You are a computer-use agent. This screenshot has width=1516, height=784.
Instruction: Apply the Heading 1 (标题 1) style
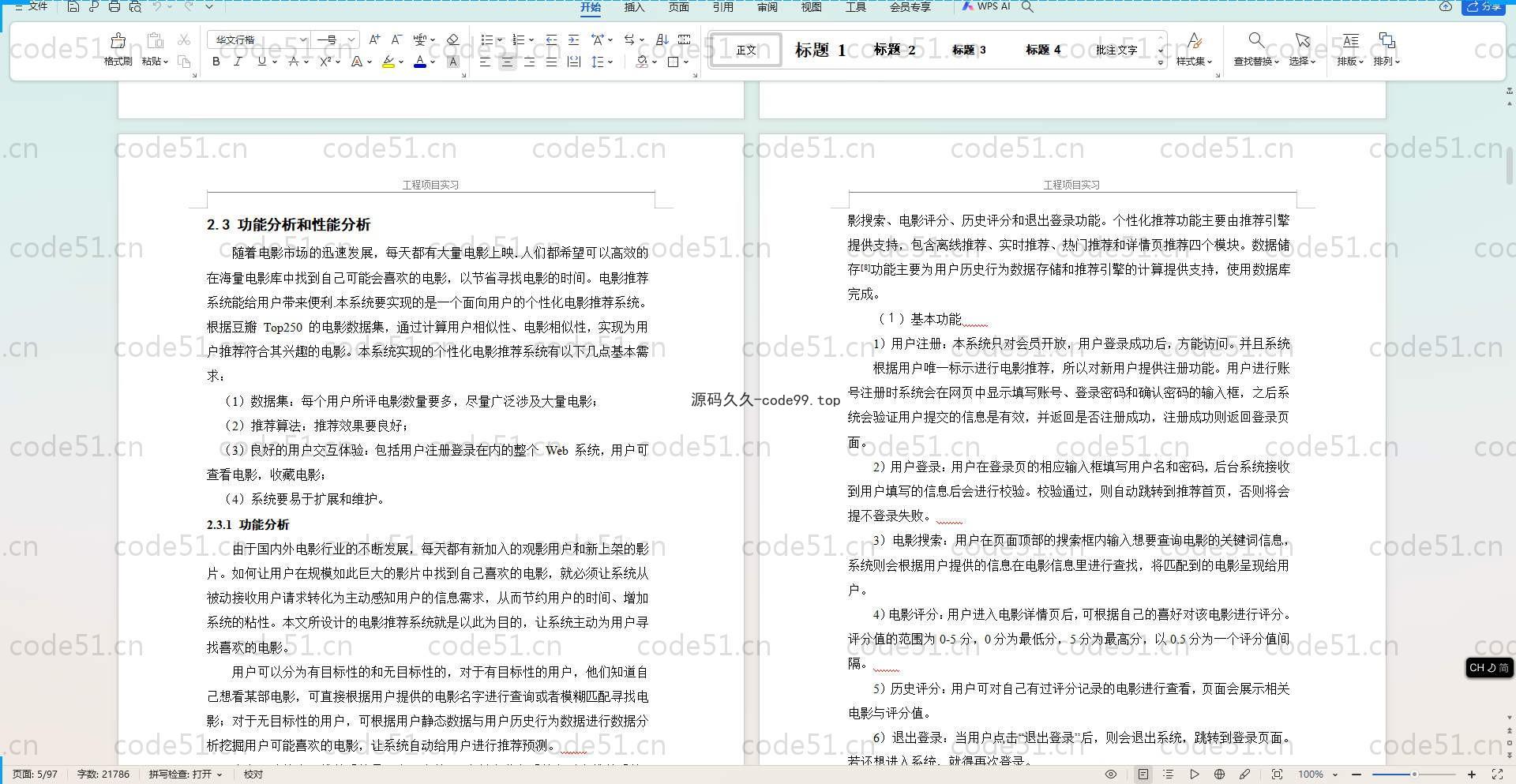[820, 50]
